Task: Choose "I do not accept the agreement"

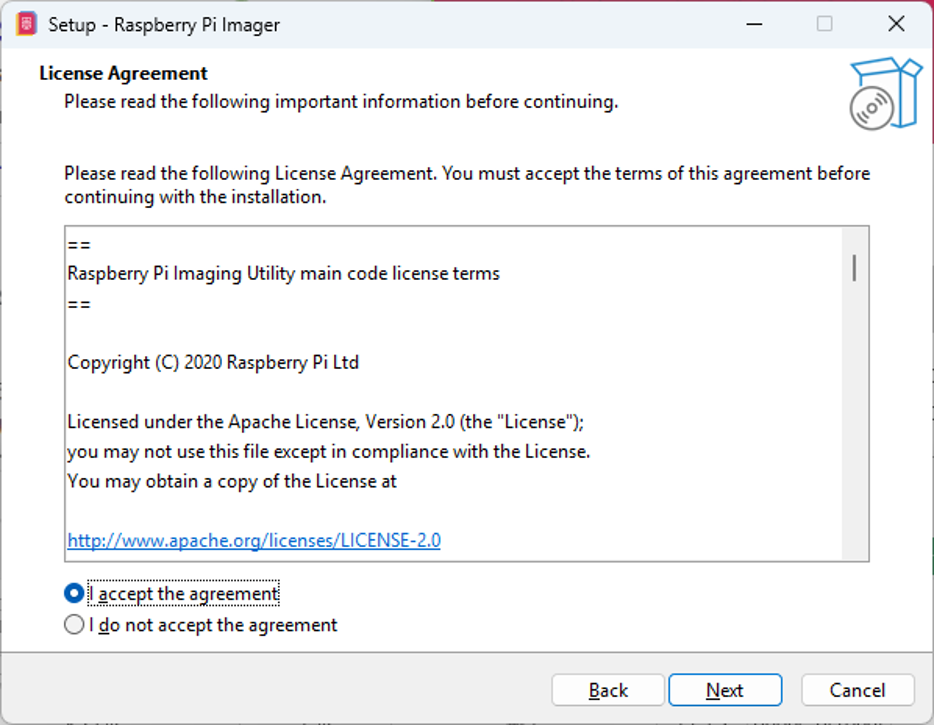Action: pyautogui.click(x=74, y=624)
